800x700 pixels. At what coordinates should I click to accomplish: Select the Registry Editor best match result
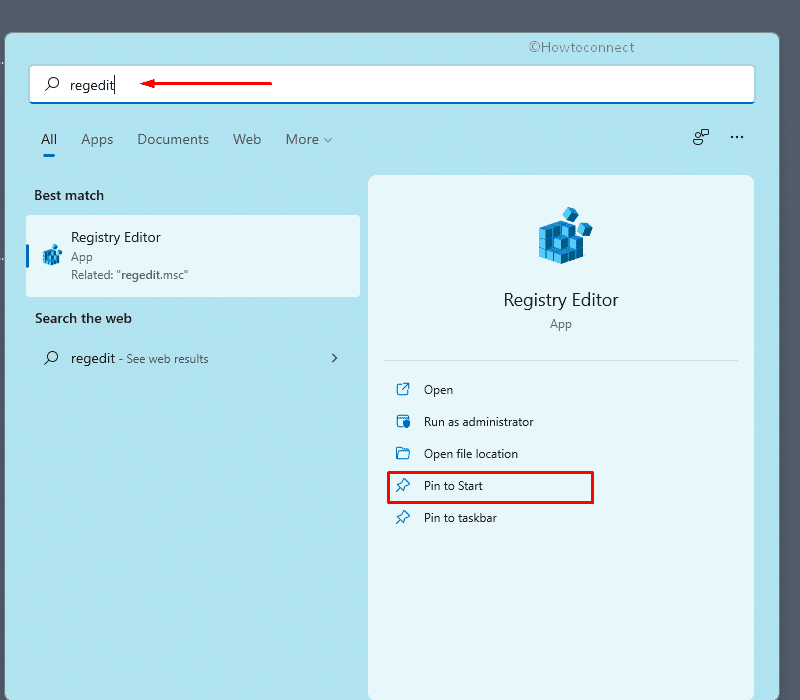click(193, 256)
